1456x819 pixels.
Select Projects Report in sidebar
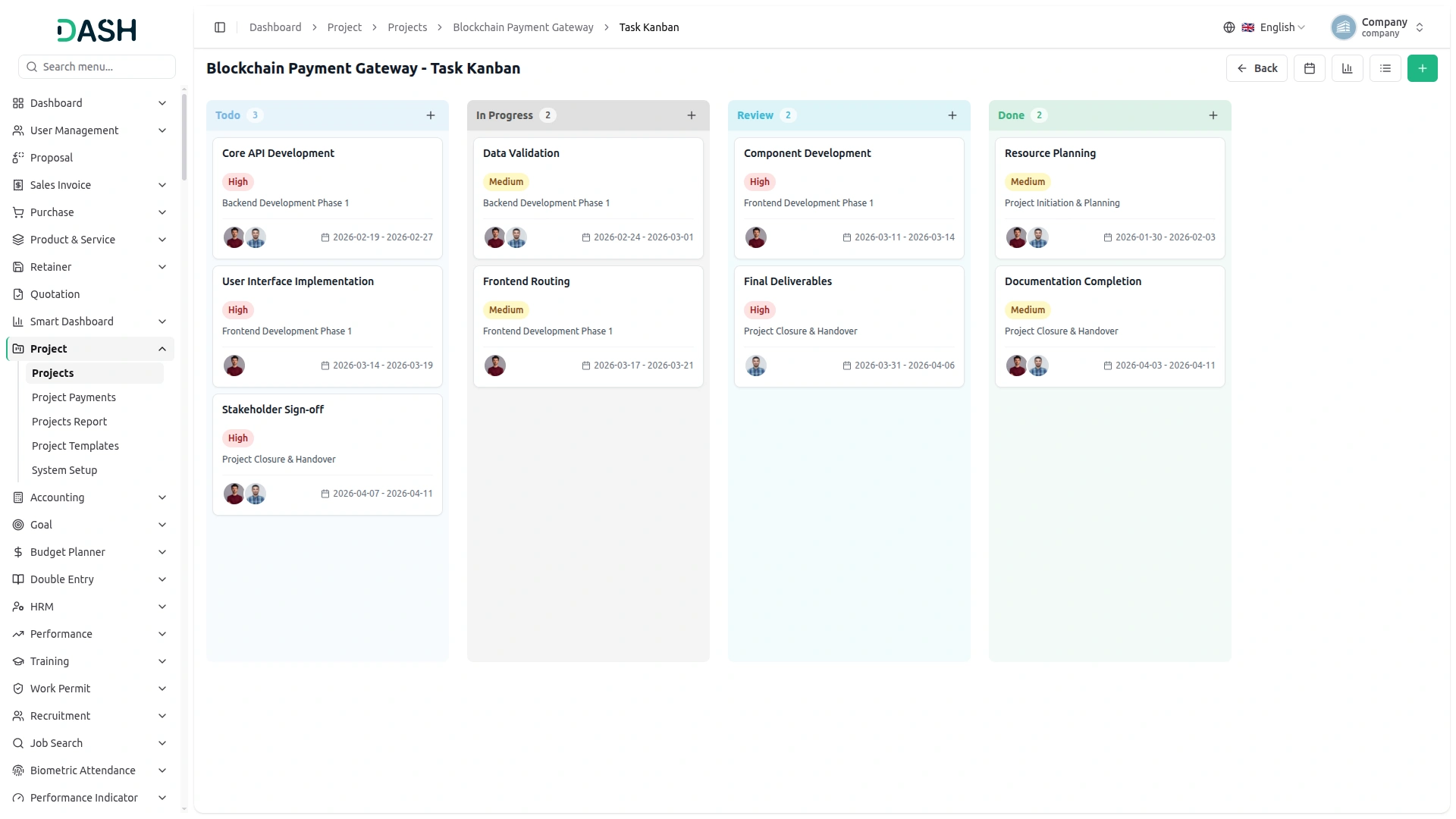(x=69, y=422)
